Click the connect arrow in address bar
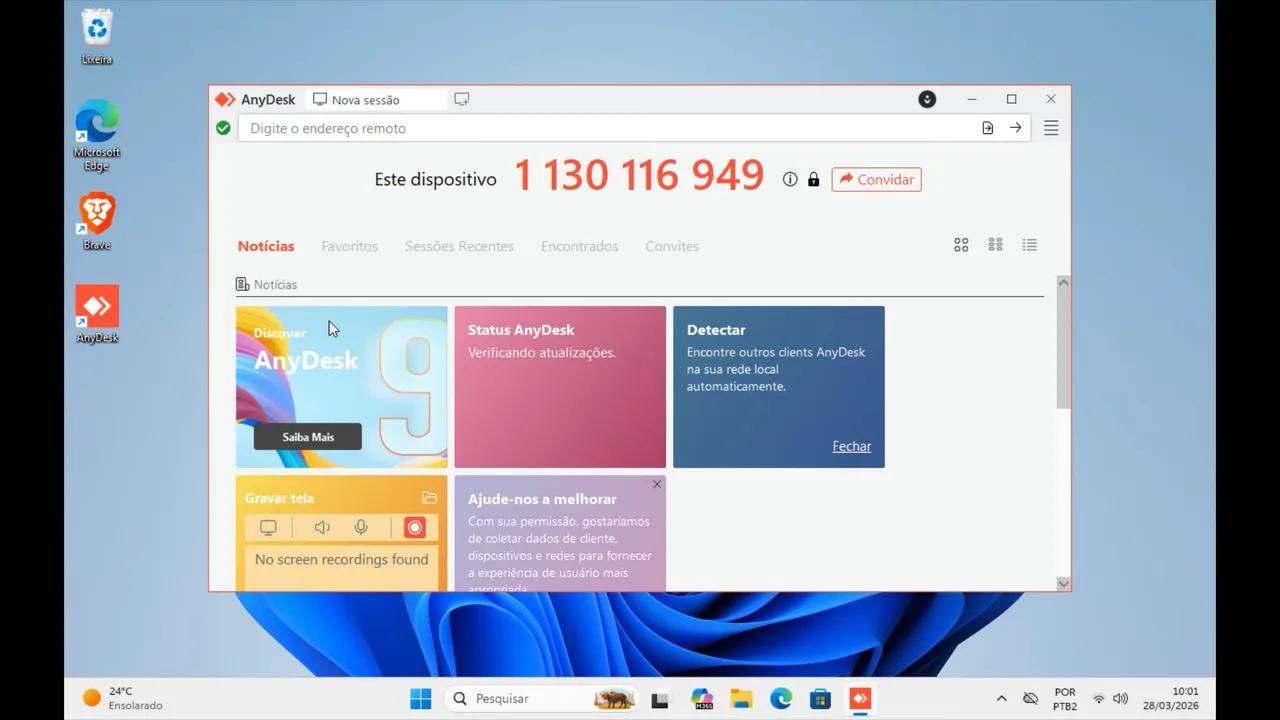The height and width of the screenshot is (720, 1280). click(1015, 128)
